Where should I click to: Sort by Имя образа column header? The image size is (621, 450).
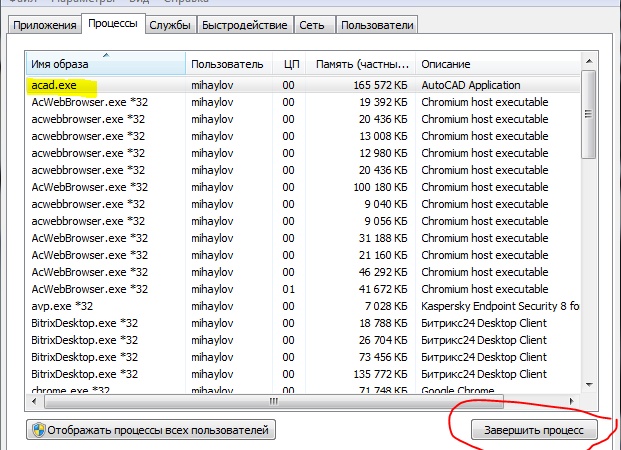pyautogui.click(x=106, y=63)
